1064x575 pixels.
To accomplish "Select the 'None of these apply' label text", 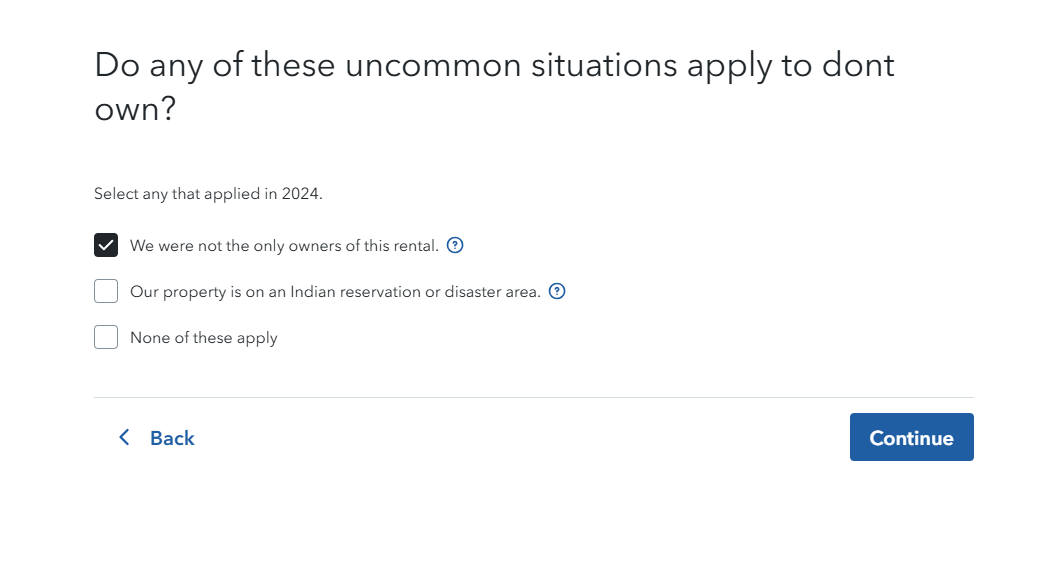I will click(204, 338).
